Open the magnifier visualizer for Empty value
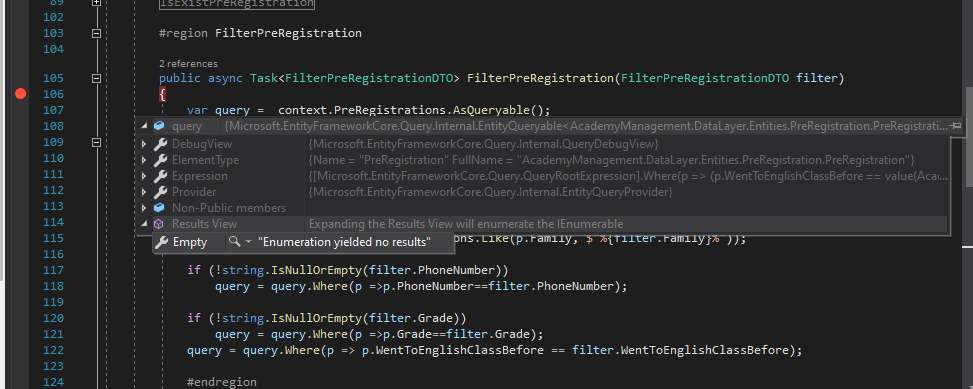This screenshot has height=389, width=973. coord(235,242)
